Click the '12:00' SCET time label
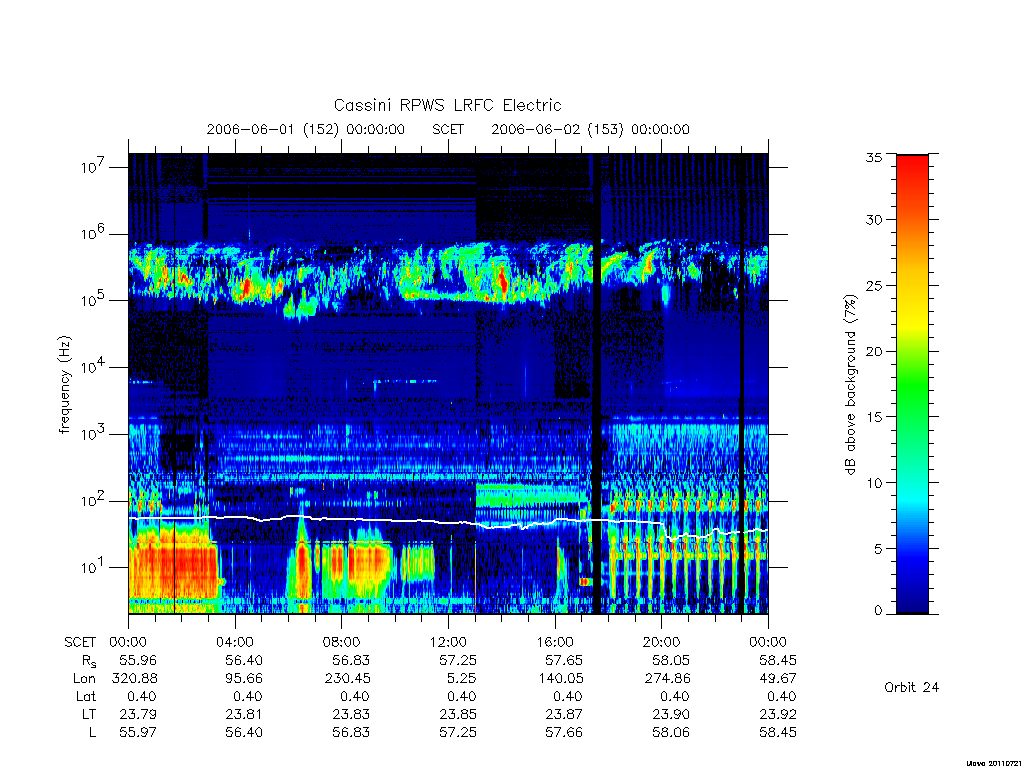The image size is (1024, 768). [448, 642]
